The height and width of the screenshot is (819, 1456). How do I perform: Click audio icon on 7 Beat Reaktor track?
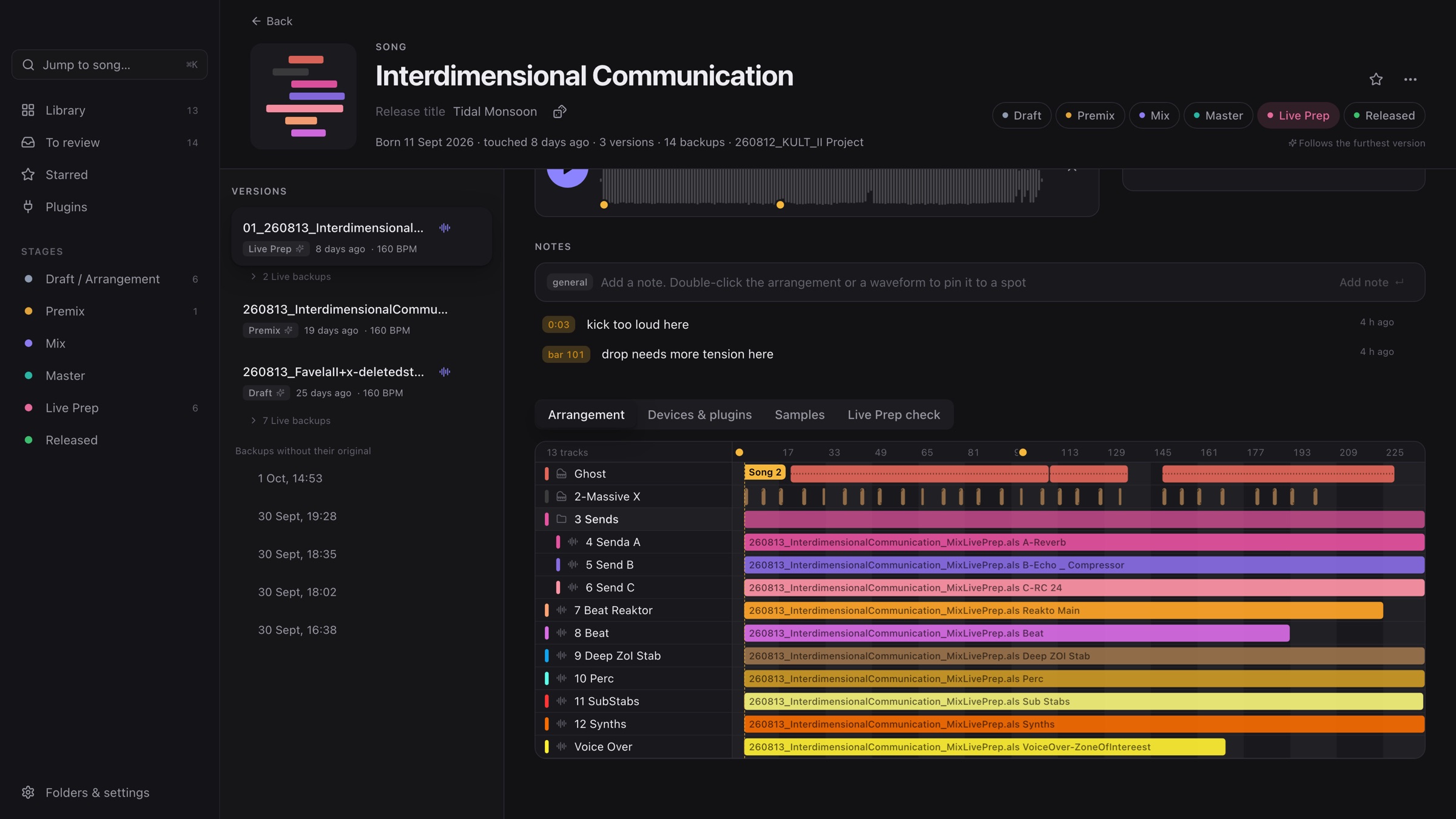[562, 610]
